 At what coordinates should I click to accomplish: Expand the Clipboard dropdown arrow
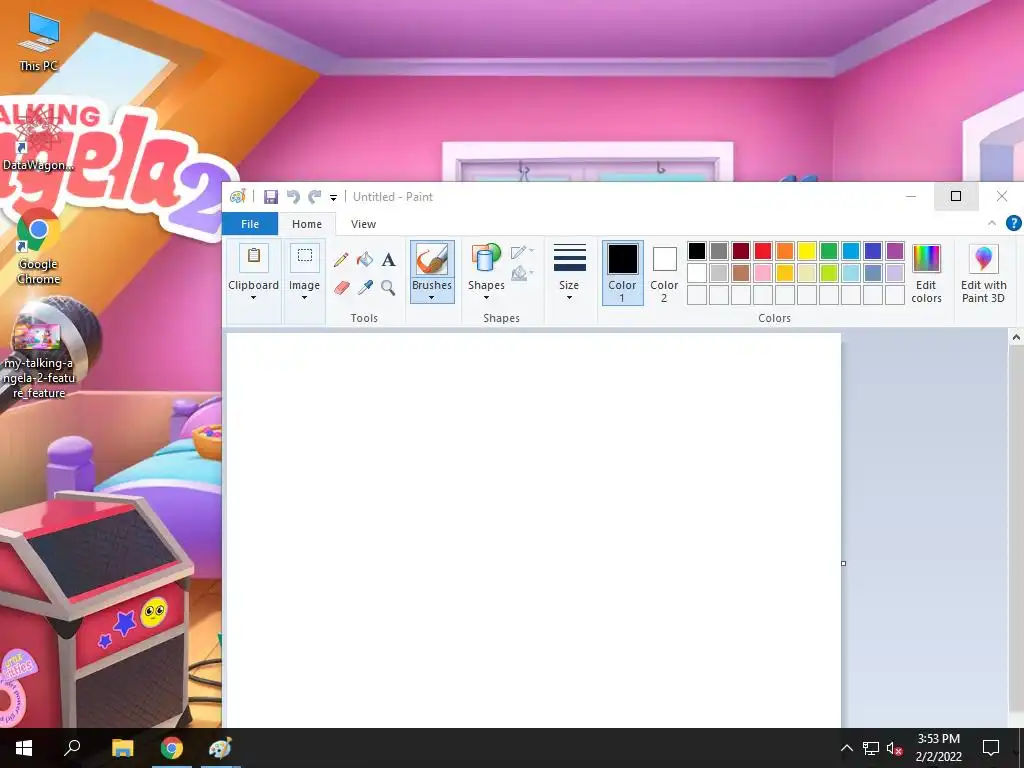[x=253, y=298]
